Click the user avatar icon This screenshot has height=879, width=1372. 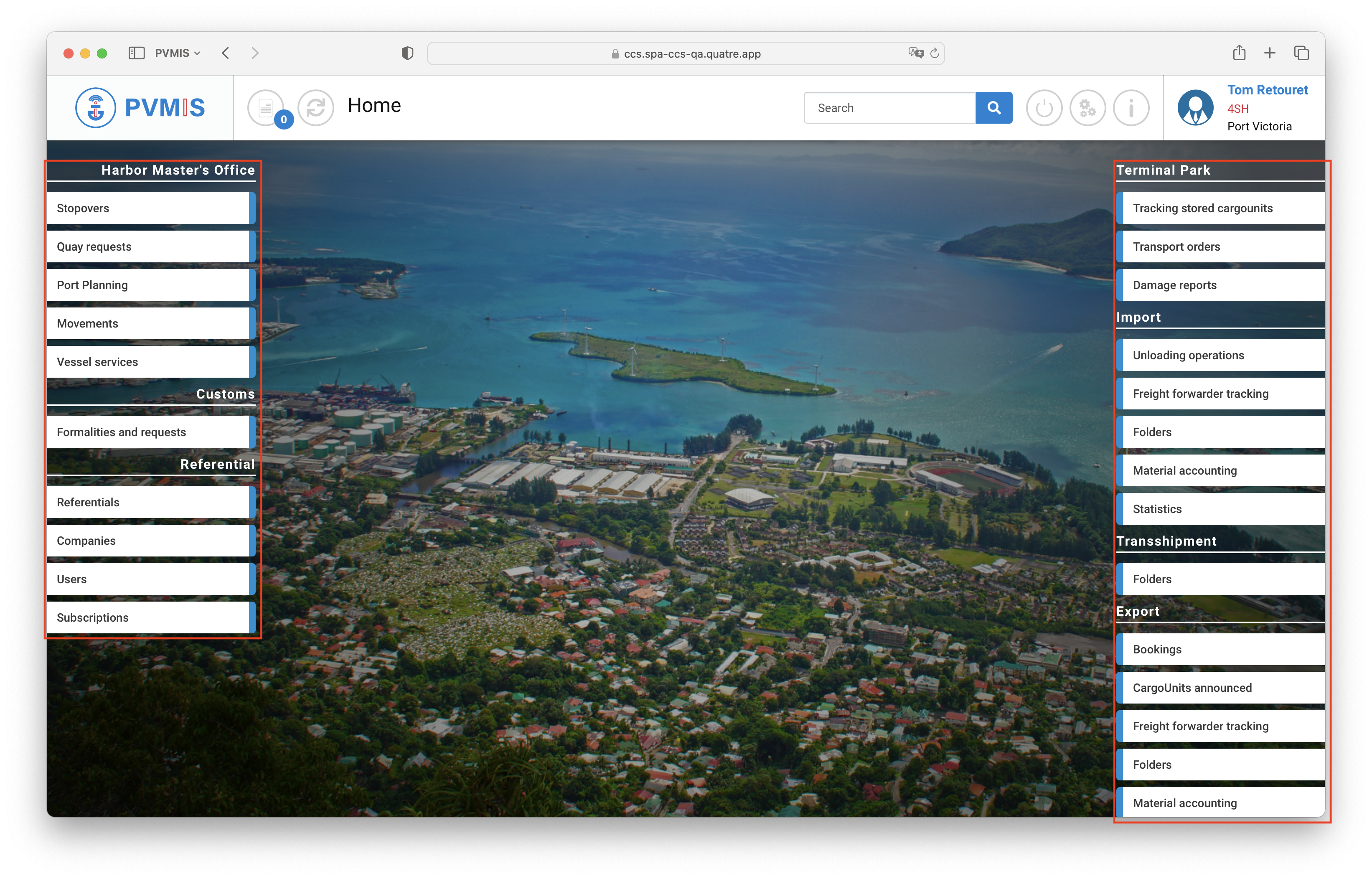1195,107
